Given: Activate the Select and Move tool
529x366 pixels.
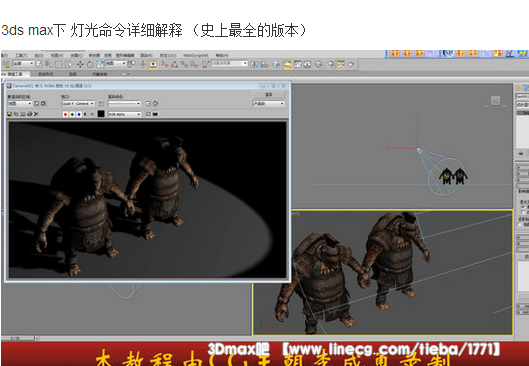Looking at the screenshot, I should click(x=80, y=64).
